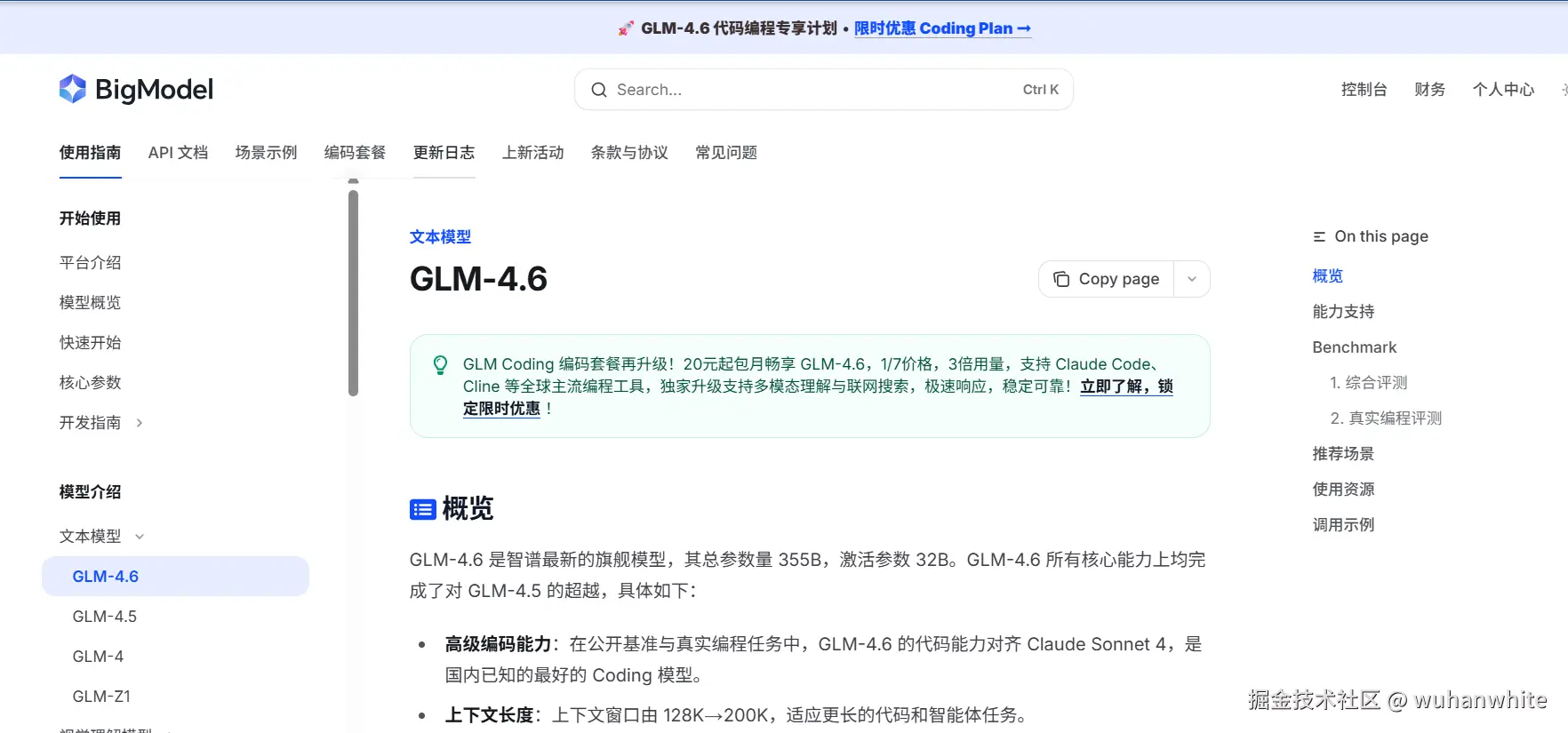Go to the 常见问题 tab
1568x733 pixels.
pyautogui.click(x=727, y=153)
